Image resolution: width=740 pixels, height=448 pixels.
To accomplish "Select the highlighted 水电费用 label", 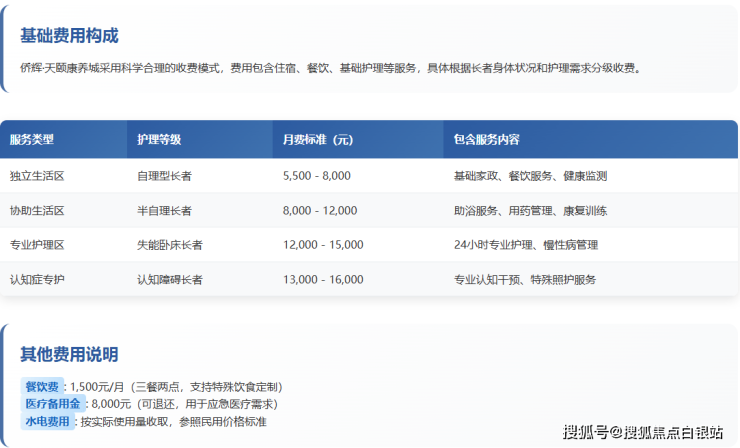I will pyautogui.click(x=47, y=422).
